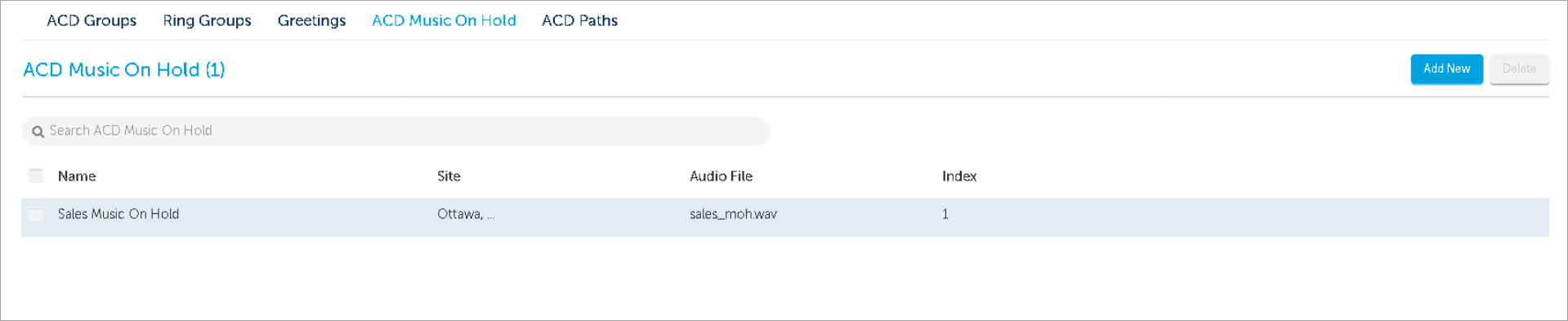This screenshot has width=1568, height=321.
Task: Click the sales_moh.wav audio file cell
Action: point(733,214)
